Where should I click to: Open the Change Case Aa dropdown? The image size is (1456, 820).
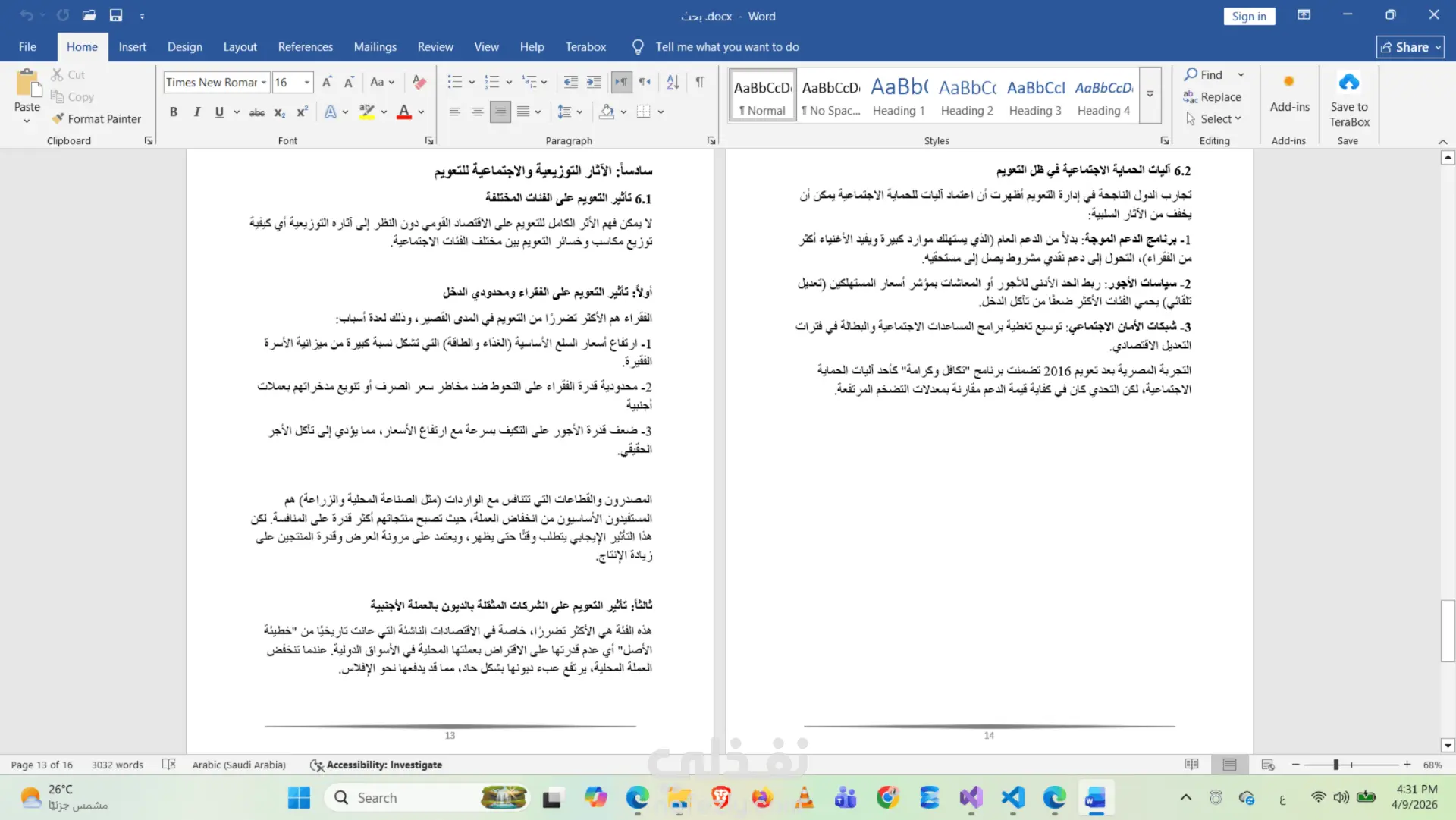pyautogui.click(x=382, y=82)
